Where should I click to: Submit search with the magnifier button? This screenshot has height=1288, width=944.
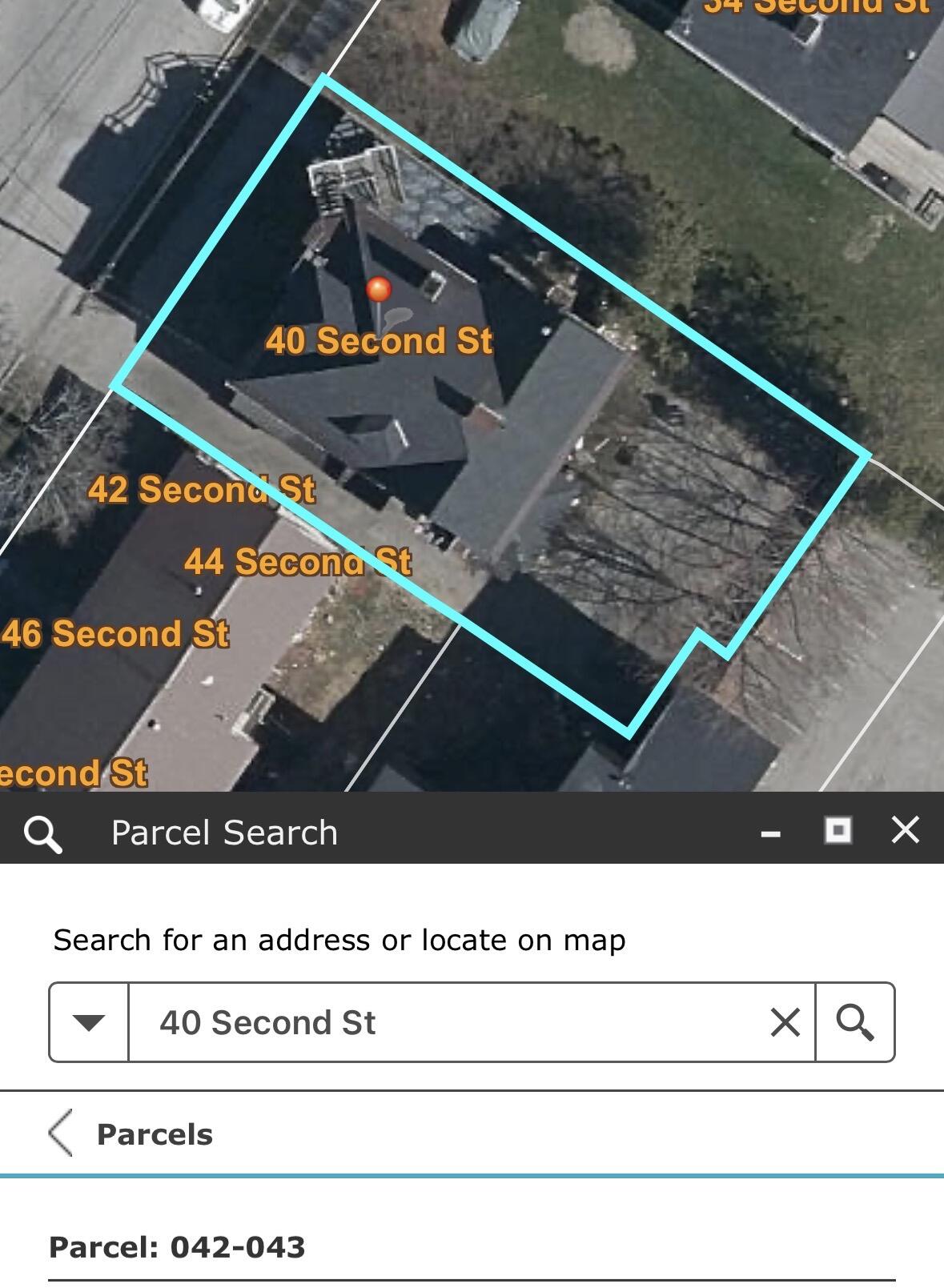coord(854,1022)
